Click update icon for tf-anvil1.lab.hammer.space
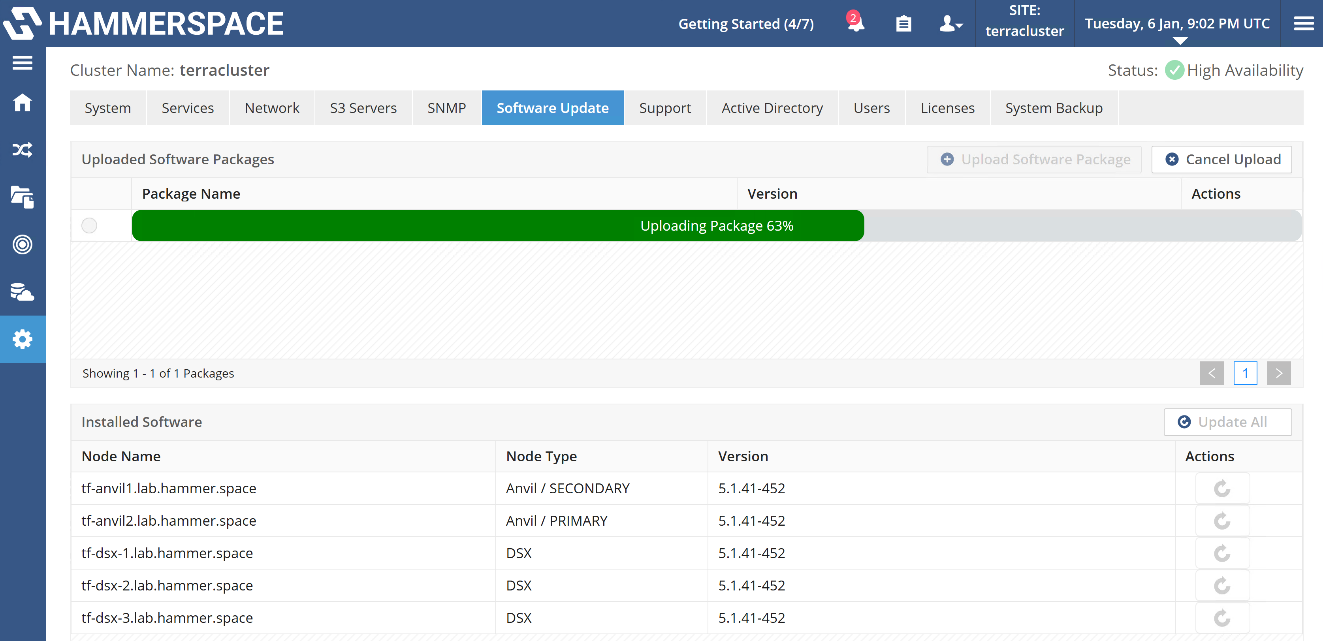 [x=1221, y=489]
